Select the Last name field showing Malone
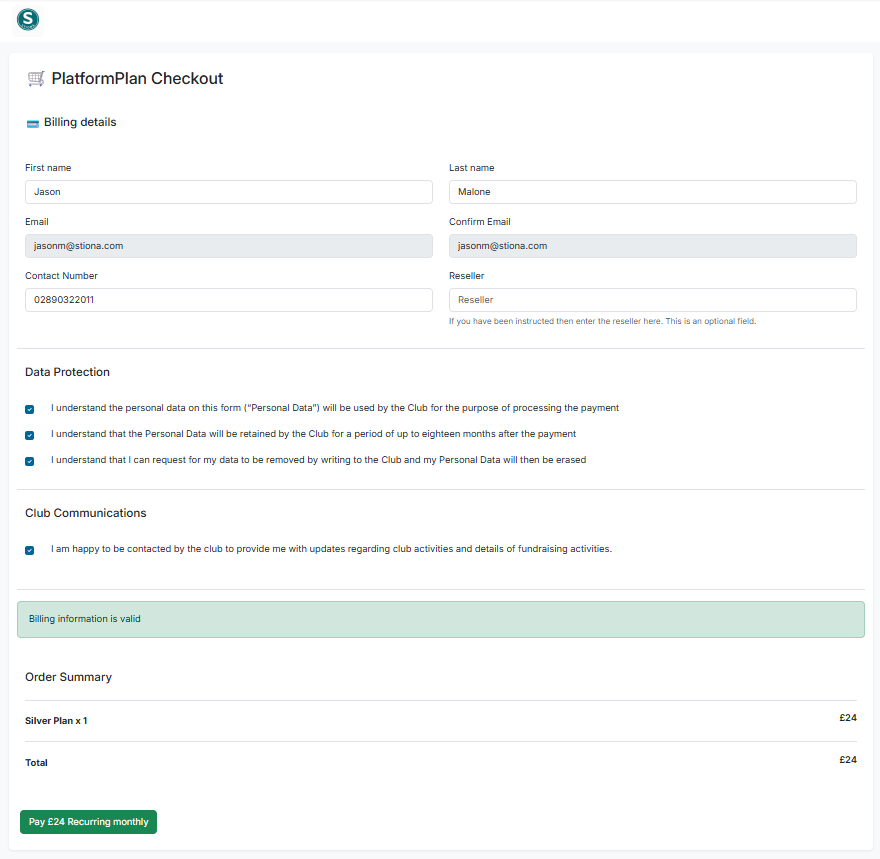The width and height of the screenshot is (880, 859). tap(652, 191)
